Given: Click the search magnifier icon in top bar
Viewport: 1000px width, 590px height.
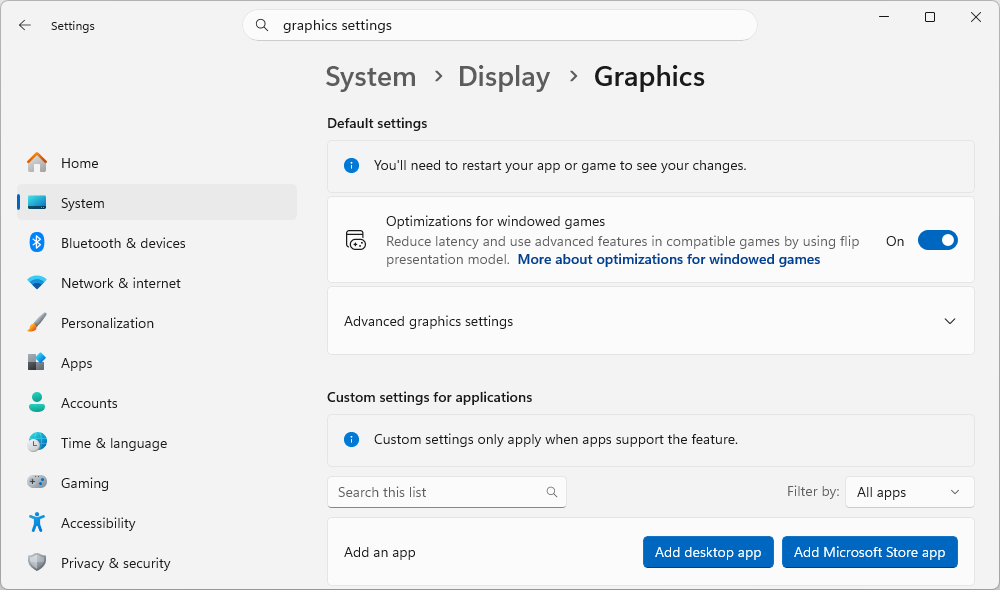Looking at the screenshot, I should point(261,25).
